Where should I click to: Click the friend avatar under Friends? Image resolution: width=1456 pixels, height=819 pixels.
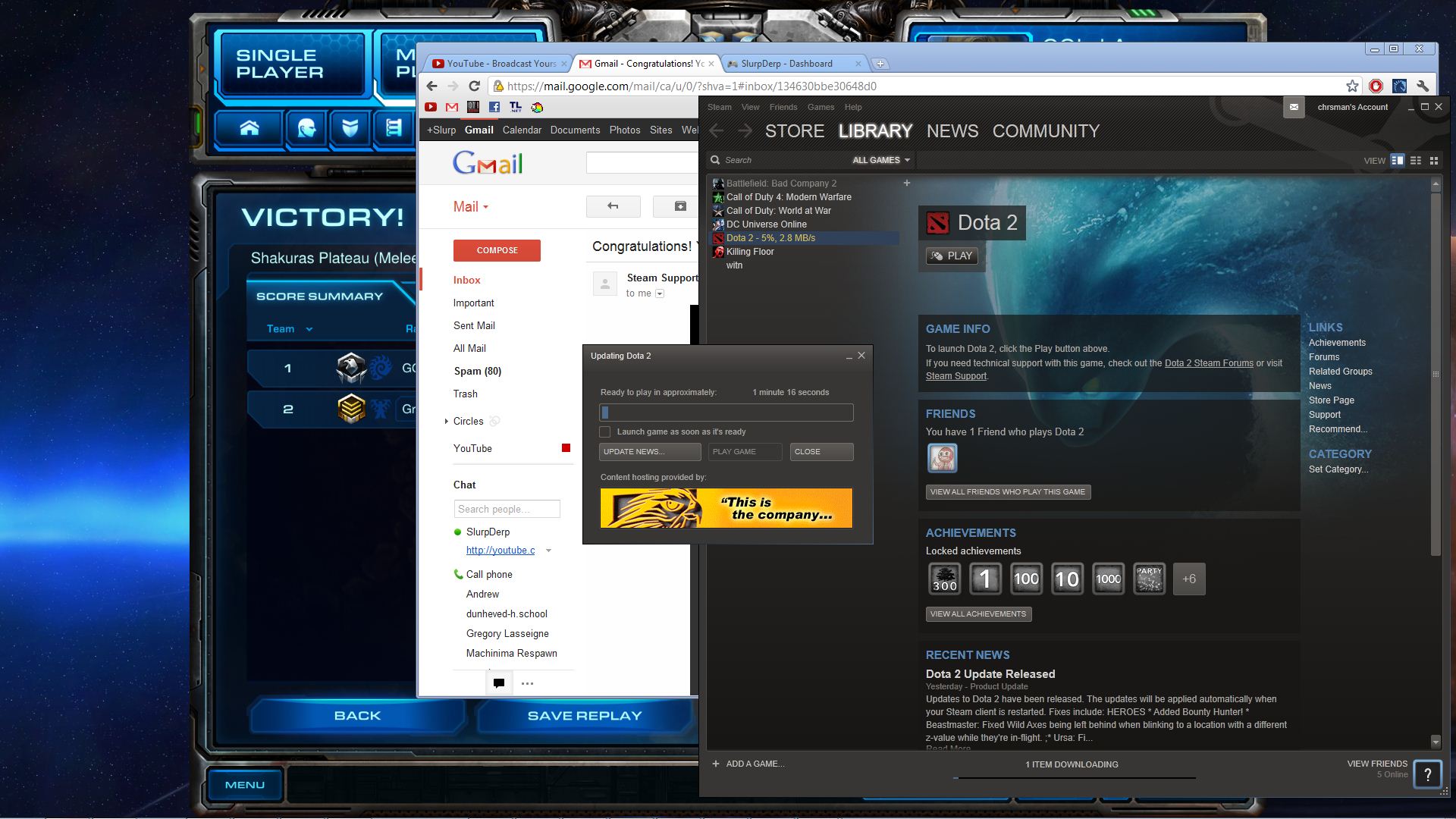(942, 458)
